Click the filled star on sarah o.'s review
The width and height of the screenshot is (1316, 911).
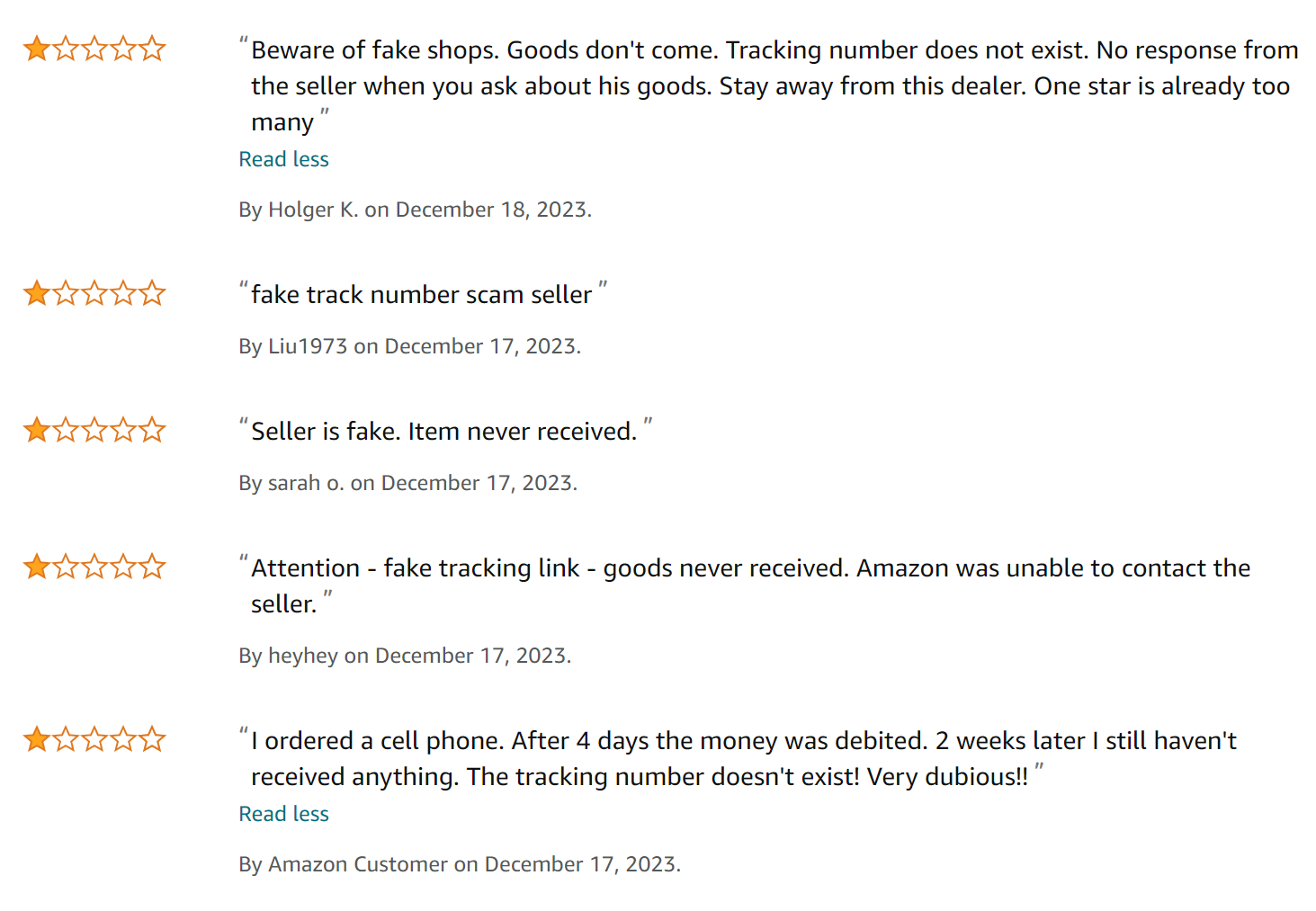click(37, 430)
